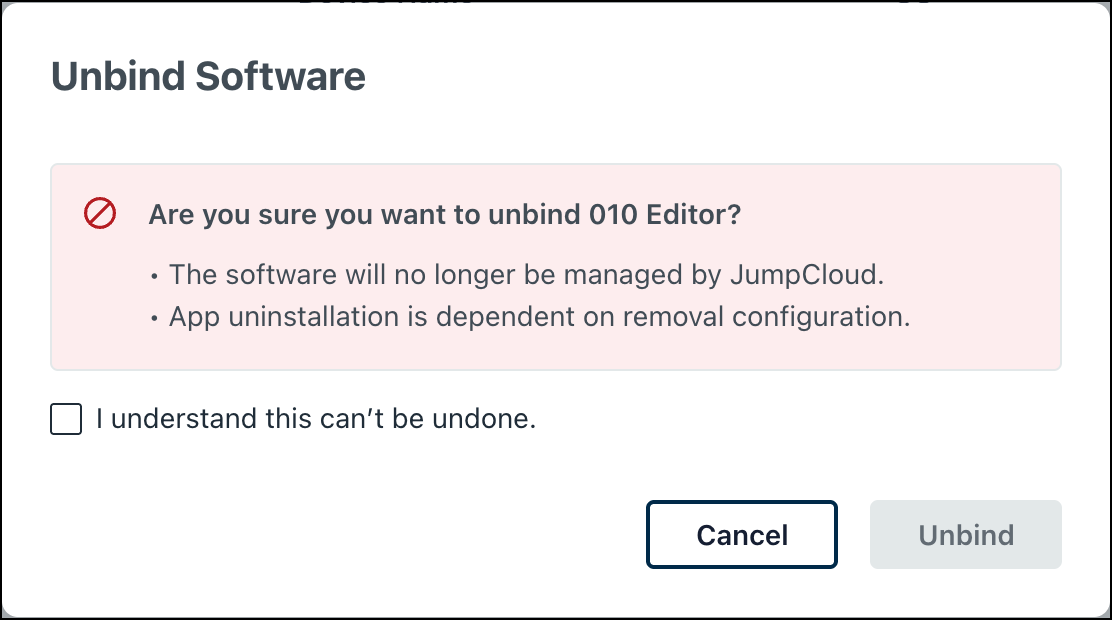This screenshot has height=620, width=1112.
Task: Click the phrase 'removal configuration' in the alert
Action: [767, 317]
